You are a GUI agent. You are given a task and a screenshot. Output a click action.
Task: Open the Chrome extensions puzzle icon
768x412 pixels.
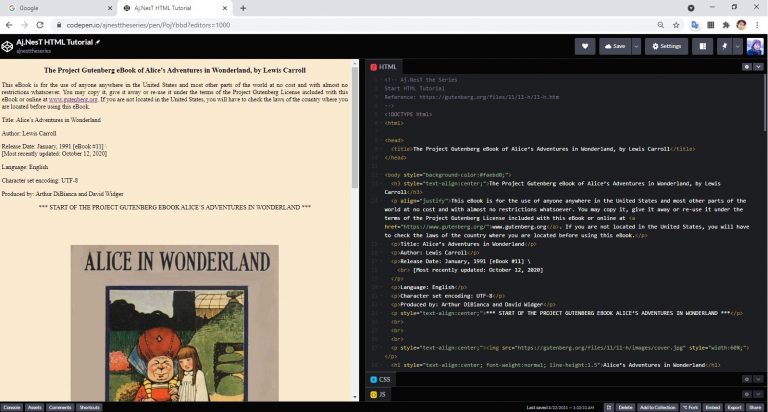pyautogui.click(x=725, y=25)
